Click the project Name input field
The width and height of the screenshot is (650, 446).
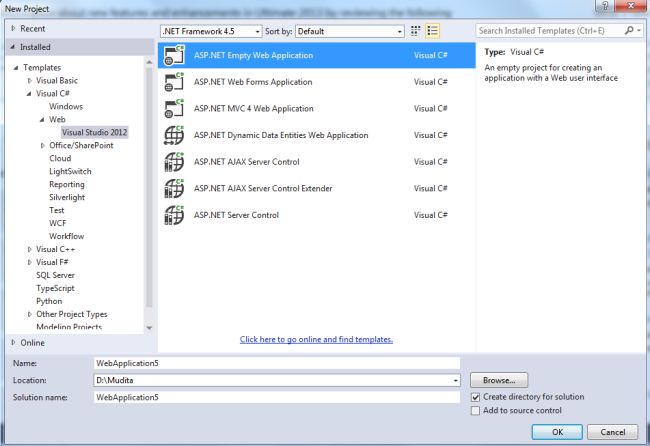tap(277, 363)
